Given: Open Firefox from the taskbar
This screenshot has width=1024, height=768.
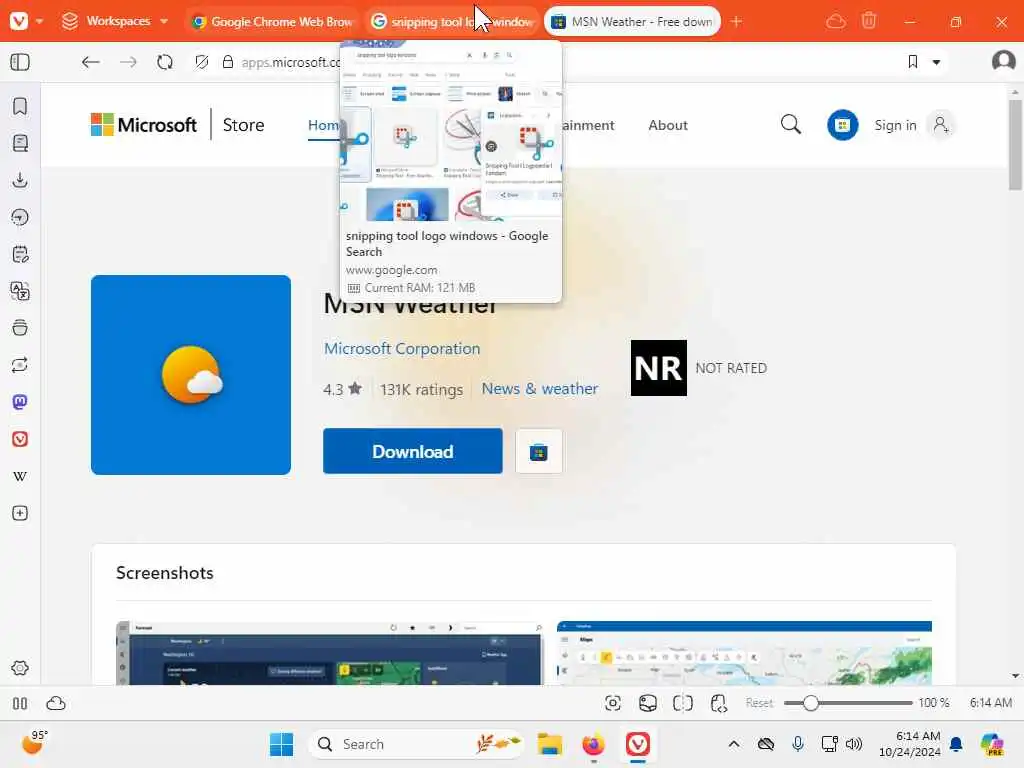Looking at the screenshot, I should tap(594, 744).
